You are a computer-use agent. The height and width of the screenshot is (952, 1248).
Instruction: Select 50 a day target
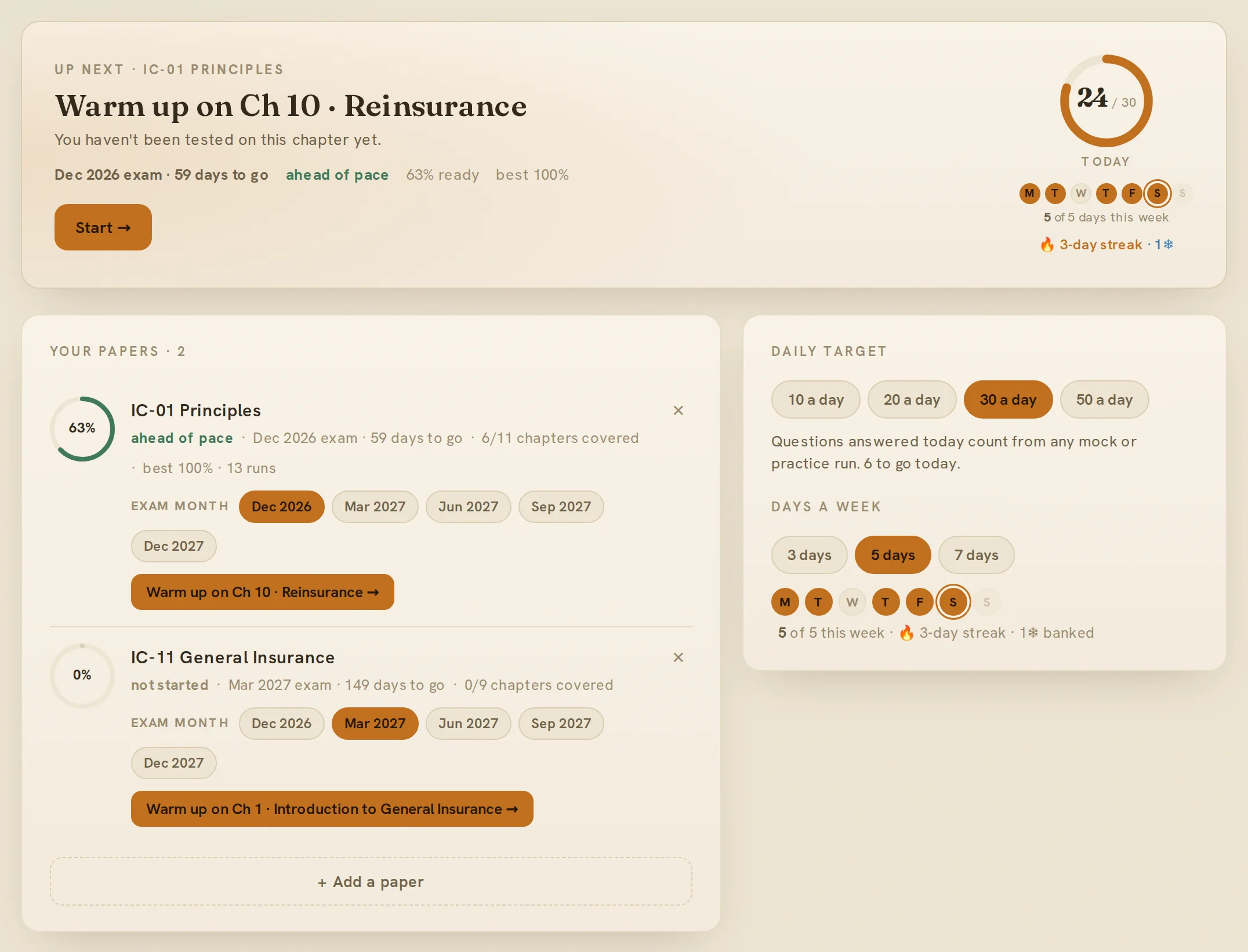tap(1104, 399)
